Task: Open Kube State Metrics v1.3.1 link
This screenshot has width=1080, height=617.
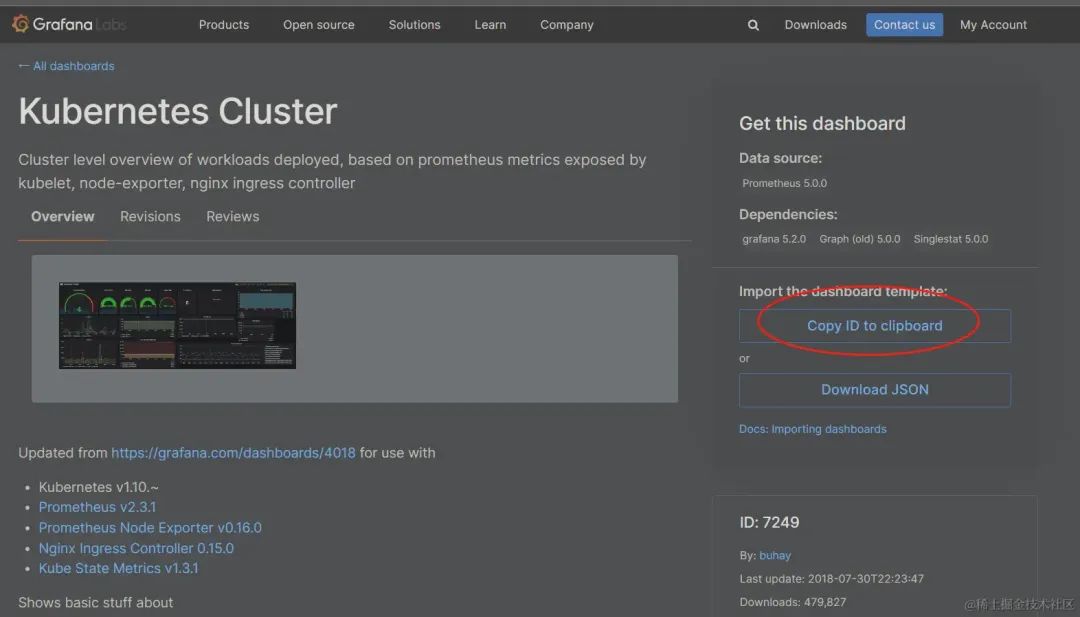Action: (118, 568)
